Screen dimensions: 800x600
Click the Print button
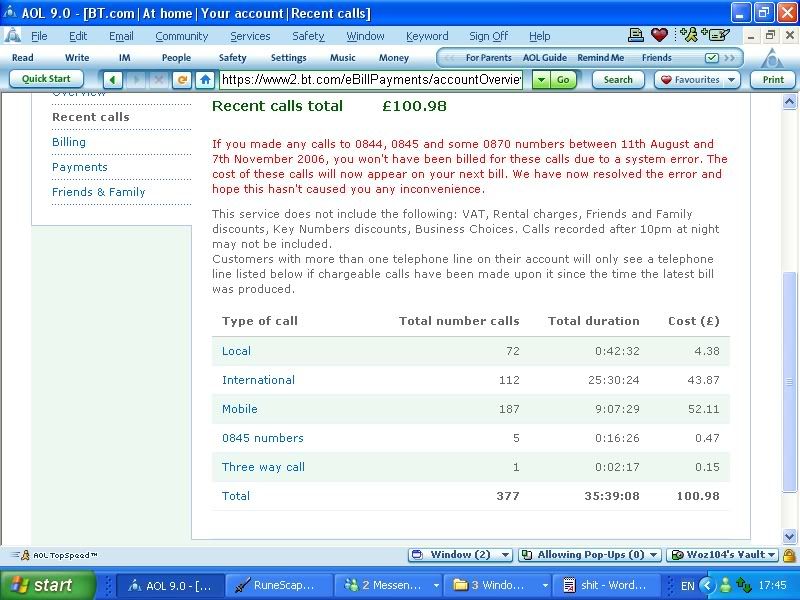click(773, 80)
